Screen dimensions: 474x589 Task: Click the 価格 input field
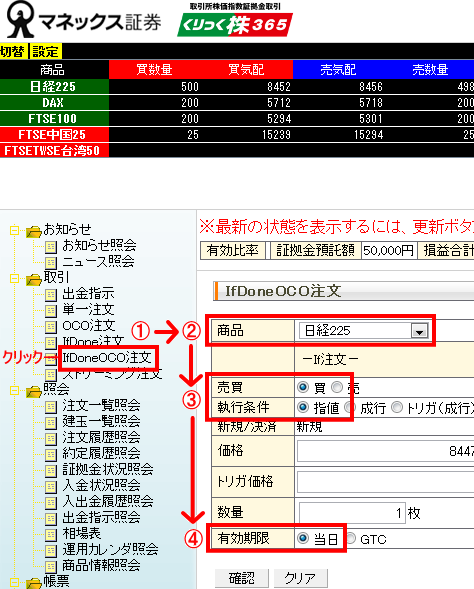click(x=385, y=451)
